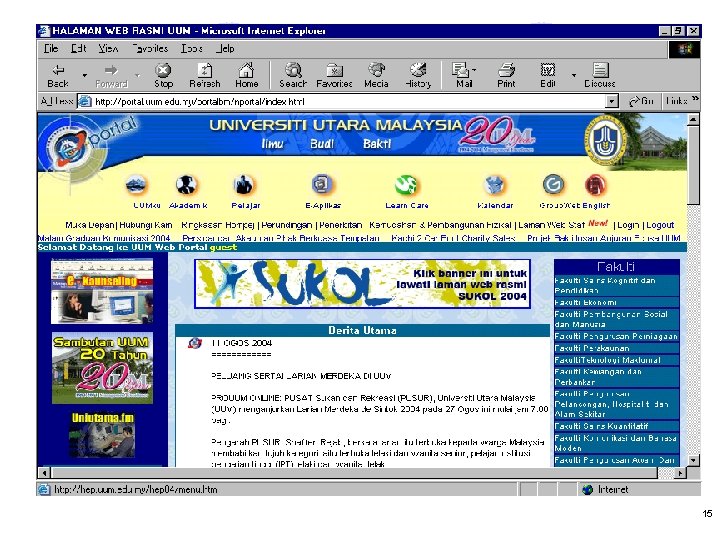Open the Pelajar portal icon
Viewport: 720px width, 540px height.
coord(243,185)
